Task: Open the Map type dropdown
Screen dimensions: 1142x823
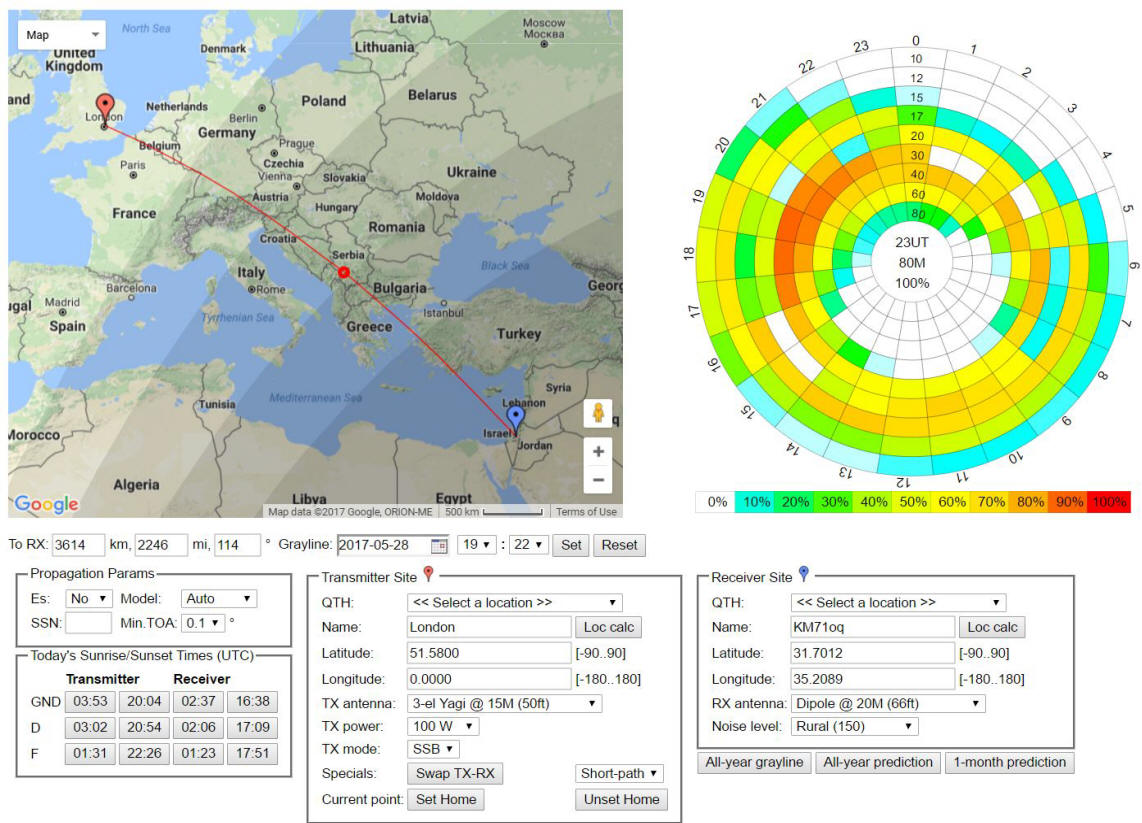Action: click(x=62, y=35)
